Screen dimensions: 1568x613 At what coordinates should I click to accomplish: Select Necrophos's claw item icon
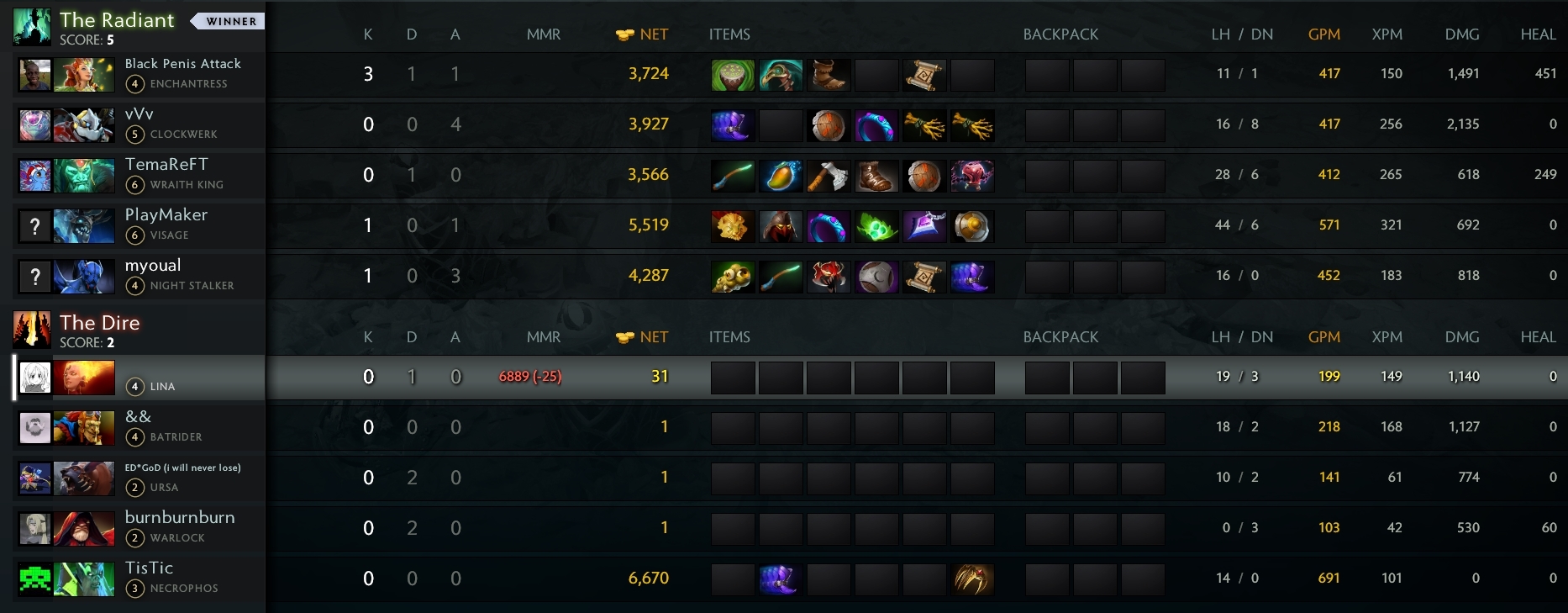coord(972,579)
